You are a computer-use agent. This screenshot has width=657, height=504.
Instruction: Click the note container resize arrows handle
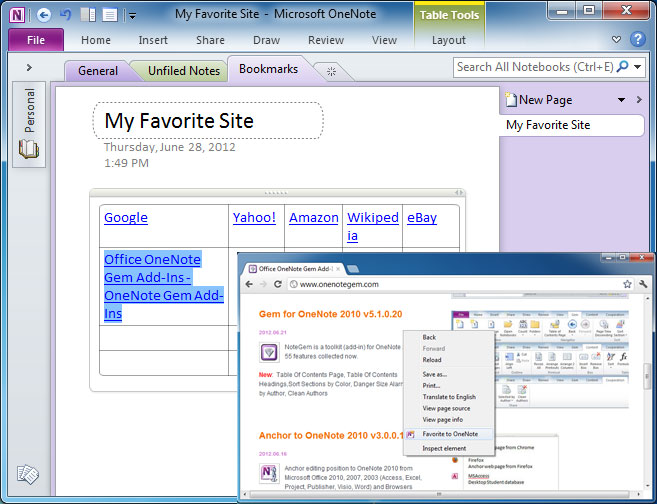coord(459,193)
